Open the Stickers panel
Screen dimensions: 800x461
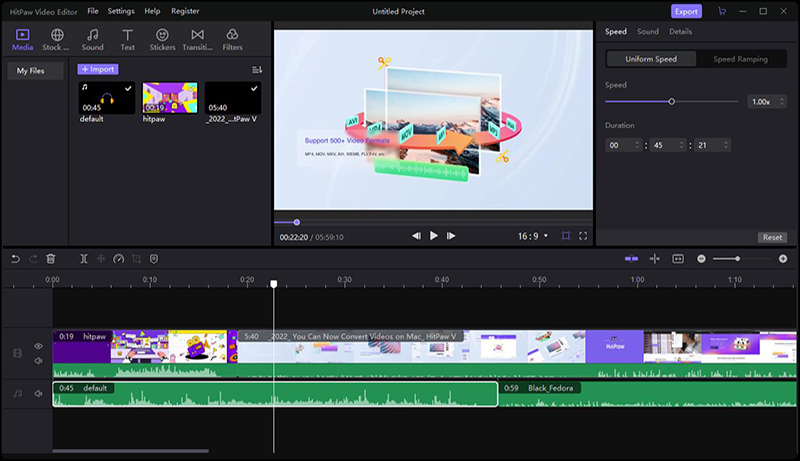pos(162,40)
